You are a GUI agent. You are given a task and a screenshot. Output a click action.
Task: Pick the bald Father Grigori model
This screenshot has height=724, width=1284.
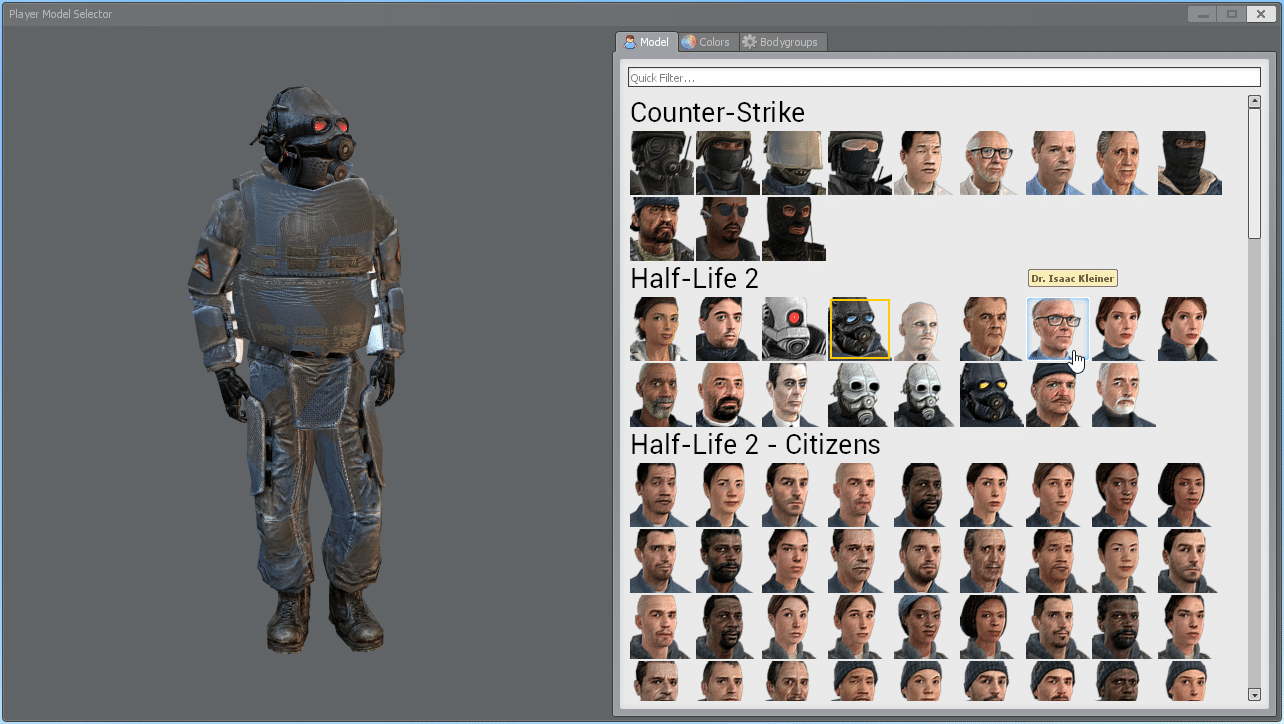click(x=728, y=395)
